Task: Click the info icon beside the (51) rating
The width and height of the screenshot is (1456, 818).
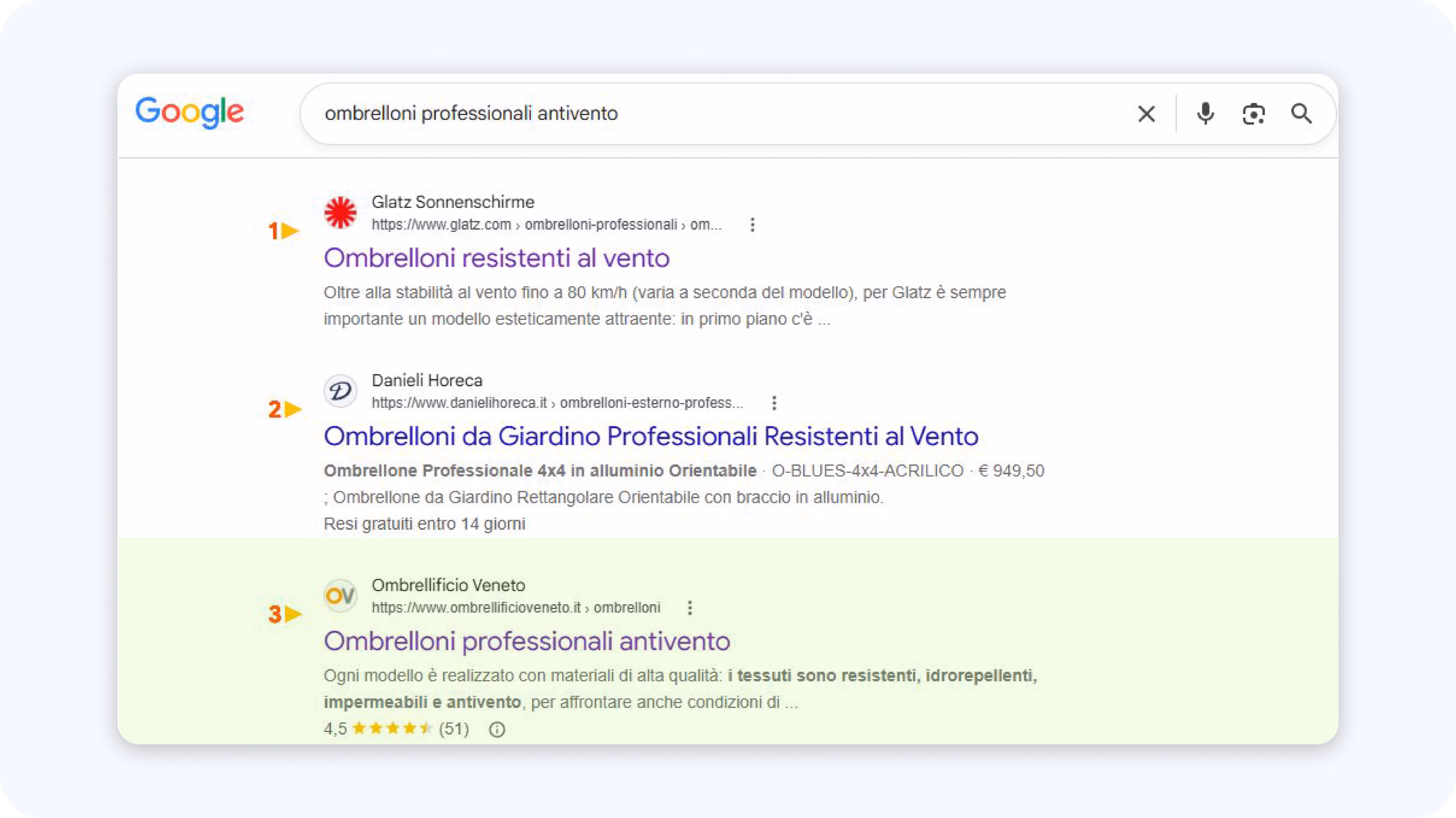Action: click(x=497, y=729)
